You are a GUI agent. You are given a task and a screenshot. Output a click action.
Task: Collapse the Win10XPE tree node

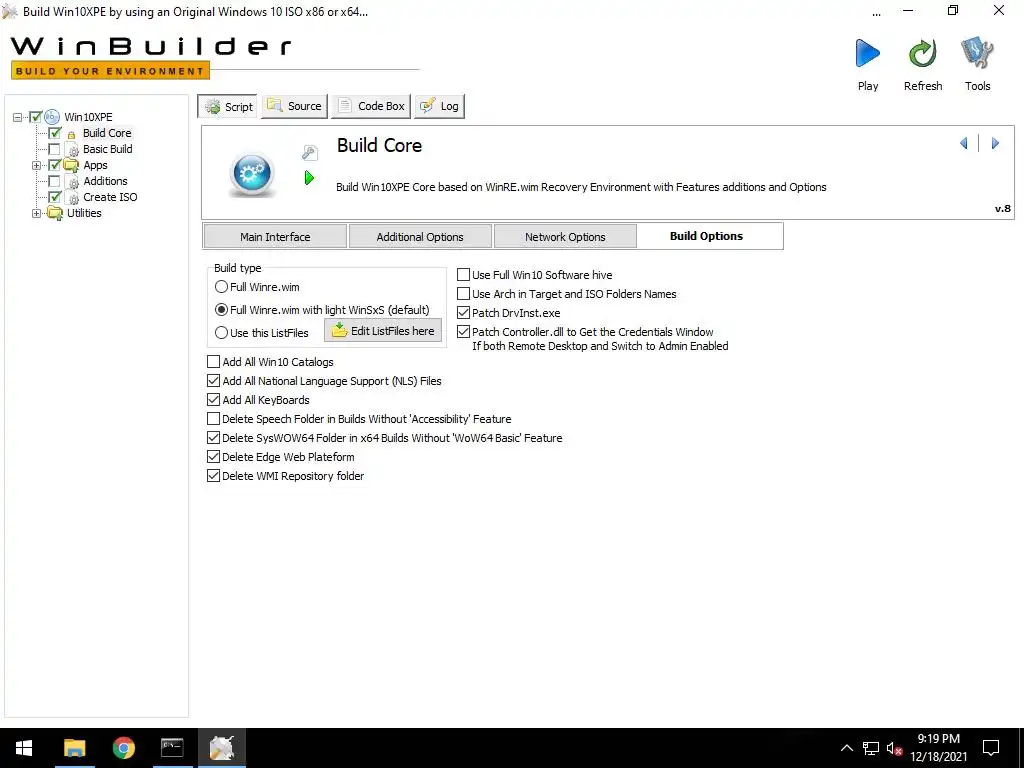pos(18,118)
